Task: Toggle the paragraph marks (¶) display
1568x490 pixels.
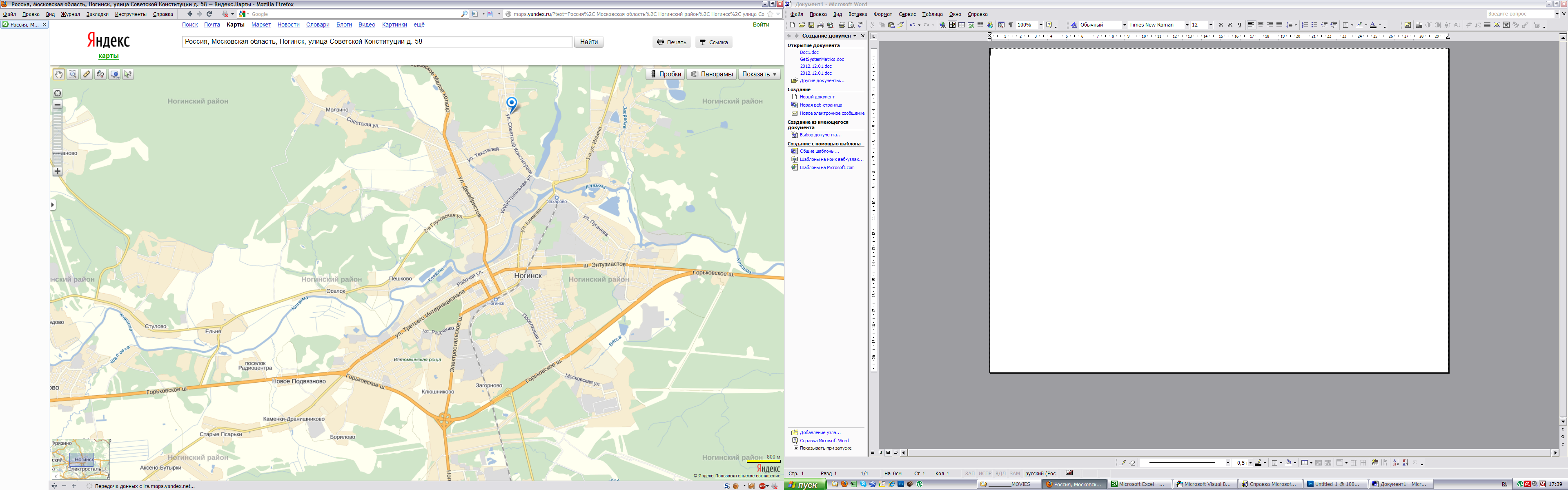Action: point(1011,25)
